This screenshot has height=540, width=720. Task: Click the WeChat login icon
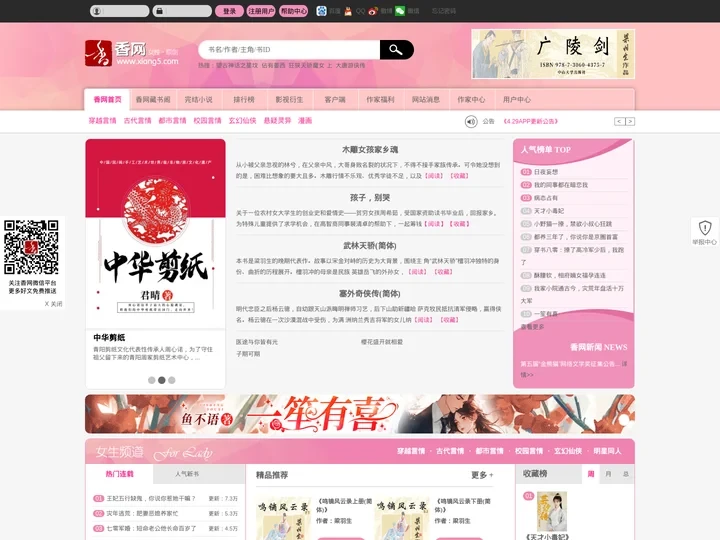400,11
